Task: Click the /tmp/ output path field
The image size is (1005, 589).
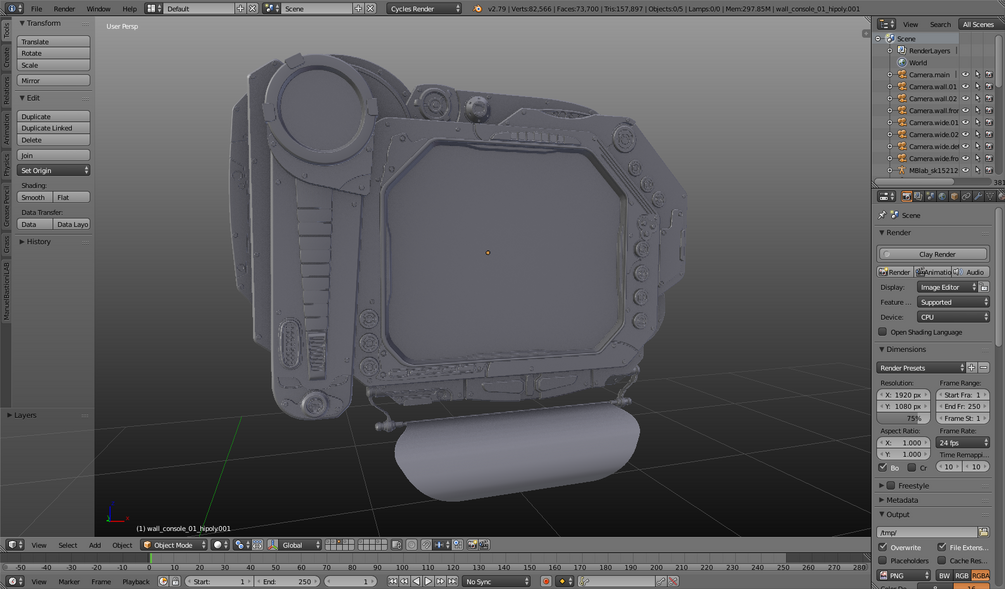Action: 926,532
